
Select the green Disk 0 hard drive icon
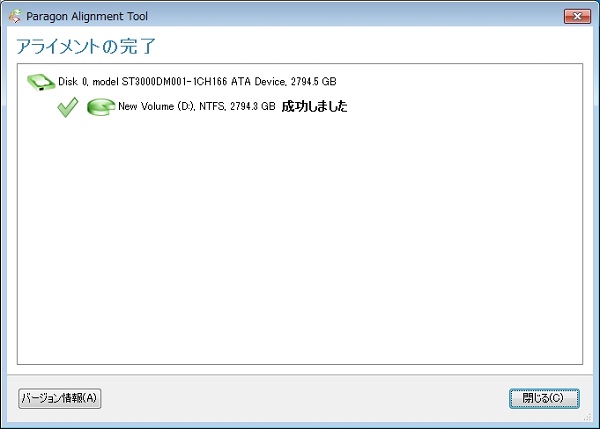coord(41,82)
